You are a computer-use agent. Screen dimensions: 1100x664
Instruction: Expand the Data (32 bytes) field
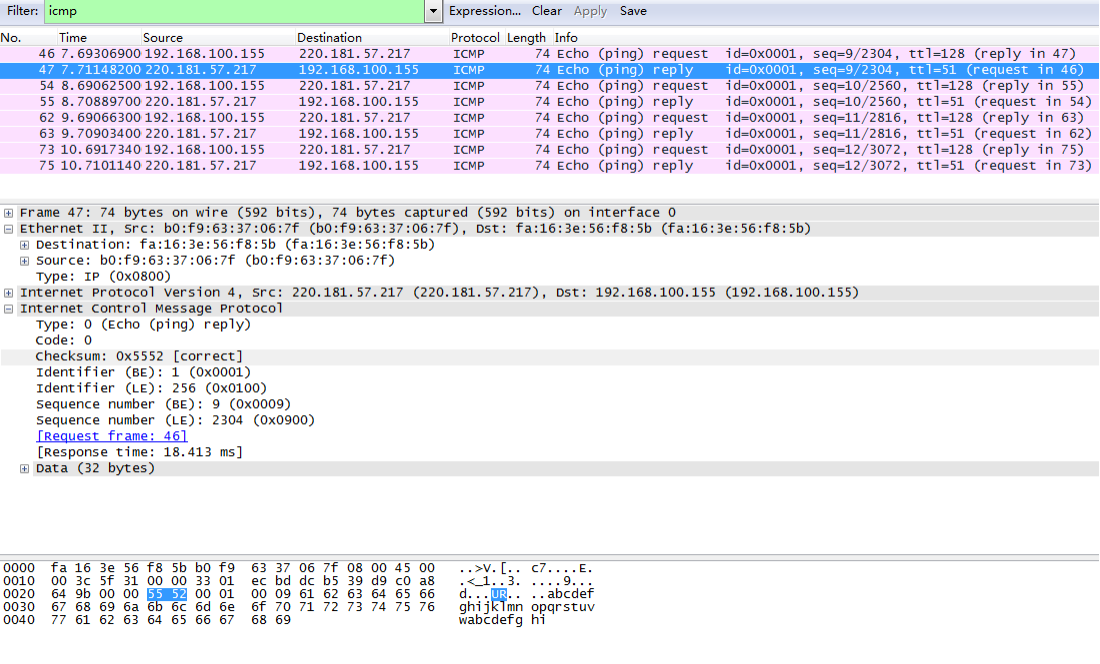[24, 467]
